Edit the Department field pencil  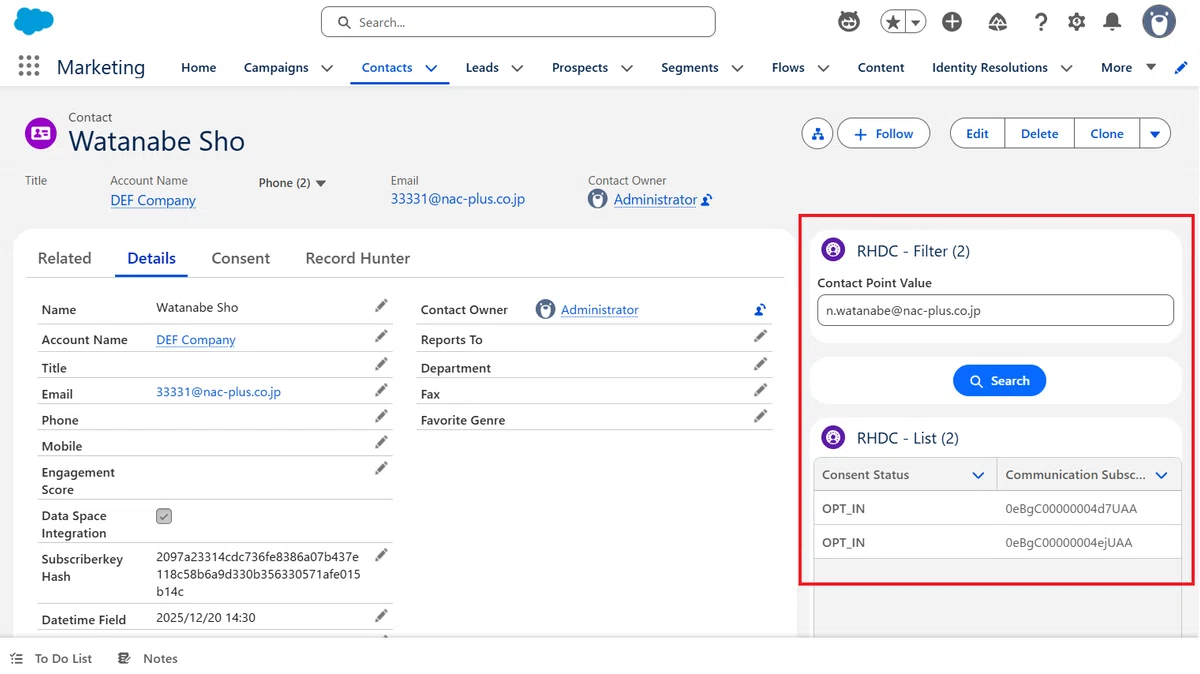click(760, 364)
